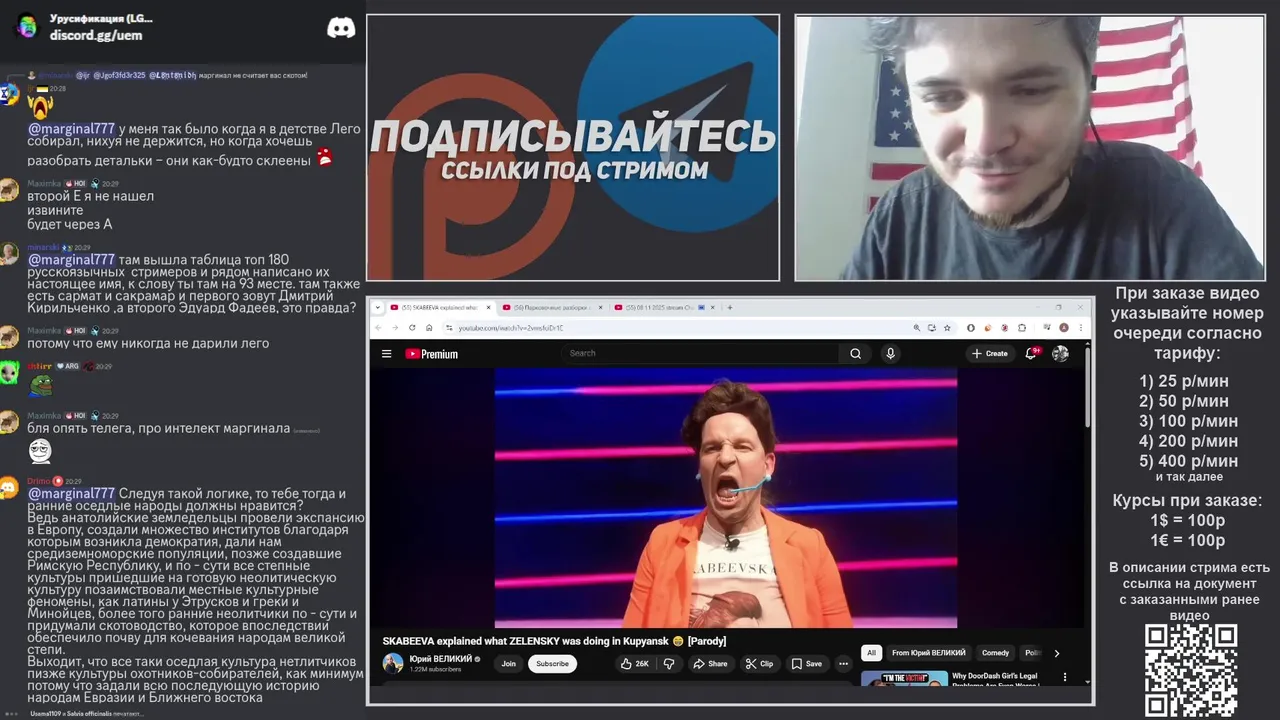
Task: Click the Юрий ВЕЛИКИЙ channel avatar
Action: point(393,663)
